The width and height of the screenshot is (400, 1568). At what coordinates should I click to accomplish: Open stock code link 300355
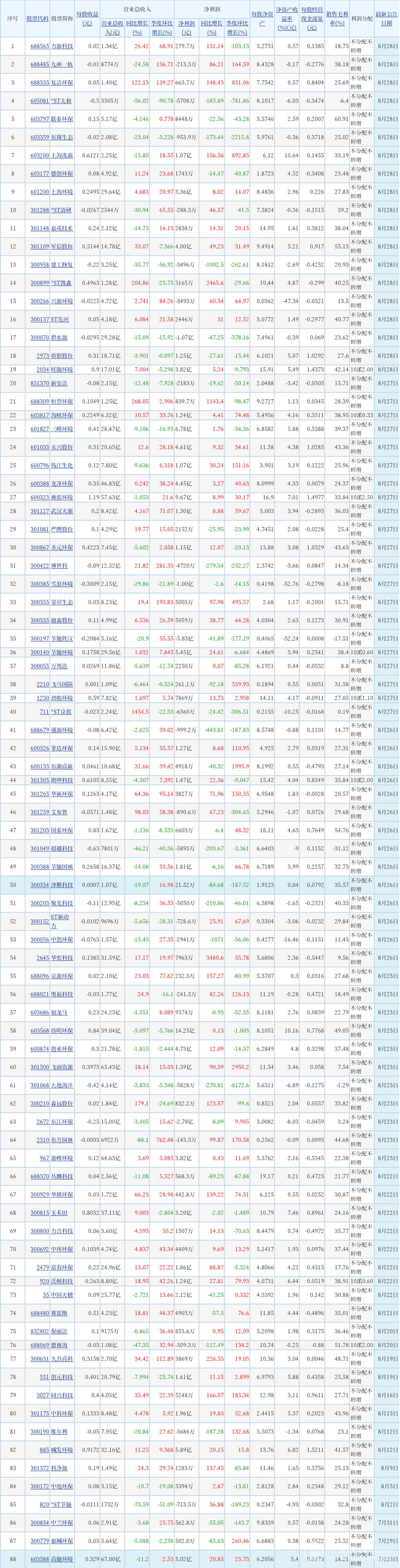click(x=40, y=603)
